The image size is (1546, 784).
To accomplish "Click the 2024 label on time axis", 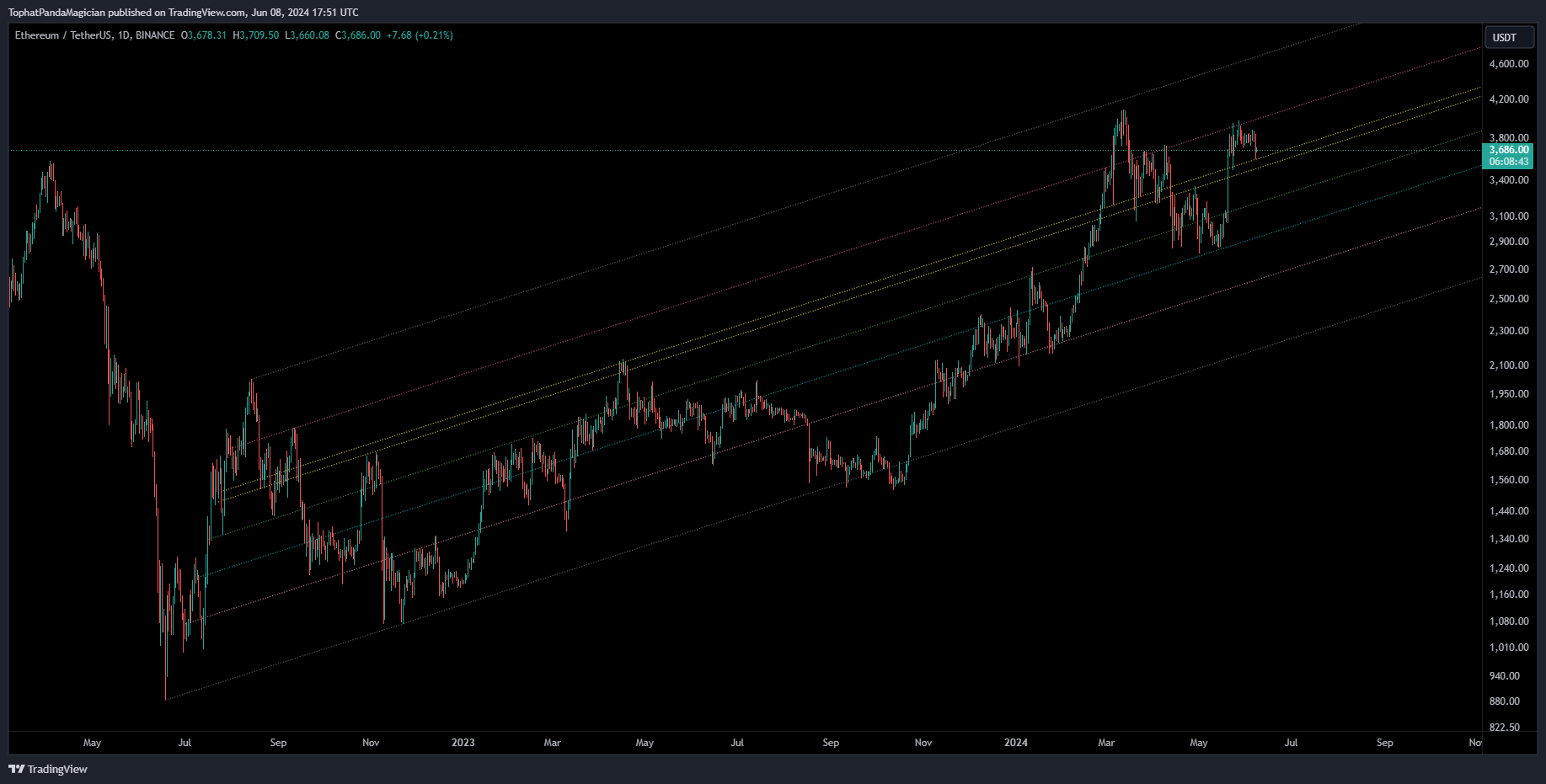I will [x=1016, y=743].
